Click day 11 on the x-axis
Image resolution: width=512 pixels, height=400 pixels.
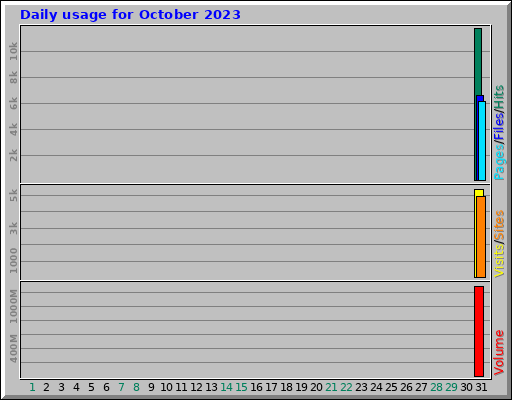click(x=181, y=387)
